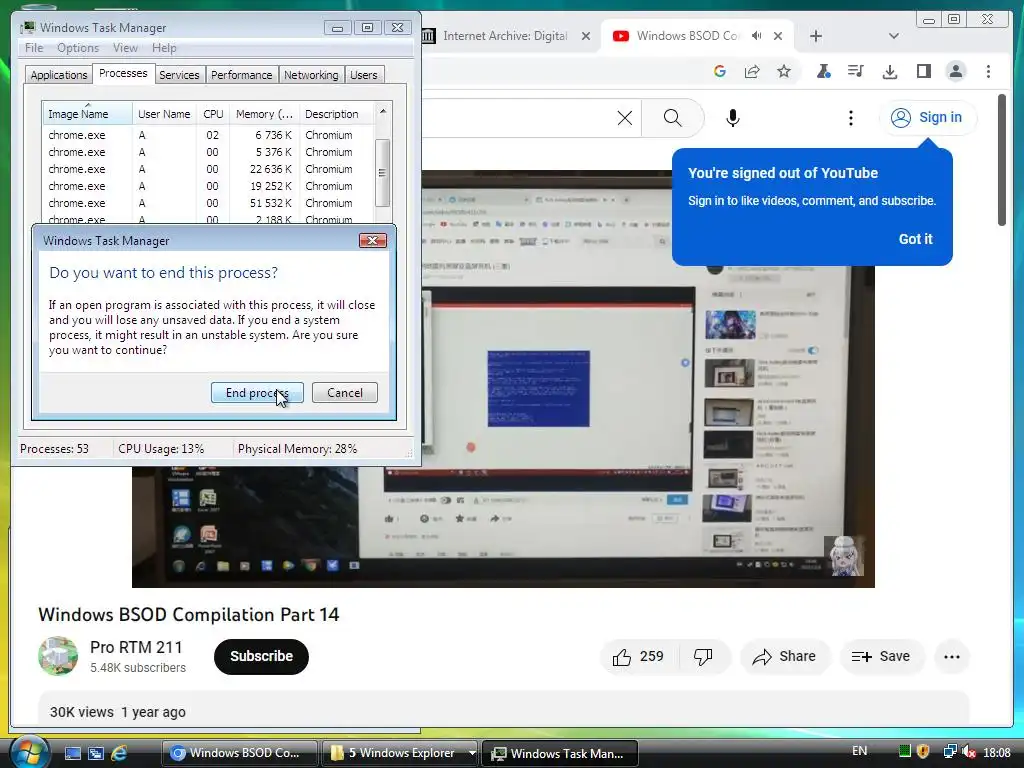This screenshot has height=768, width=1024.
Task: Click the EN language indicator
Action: (x=859, y=751)
